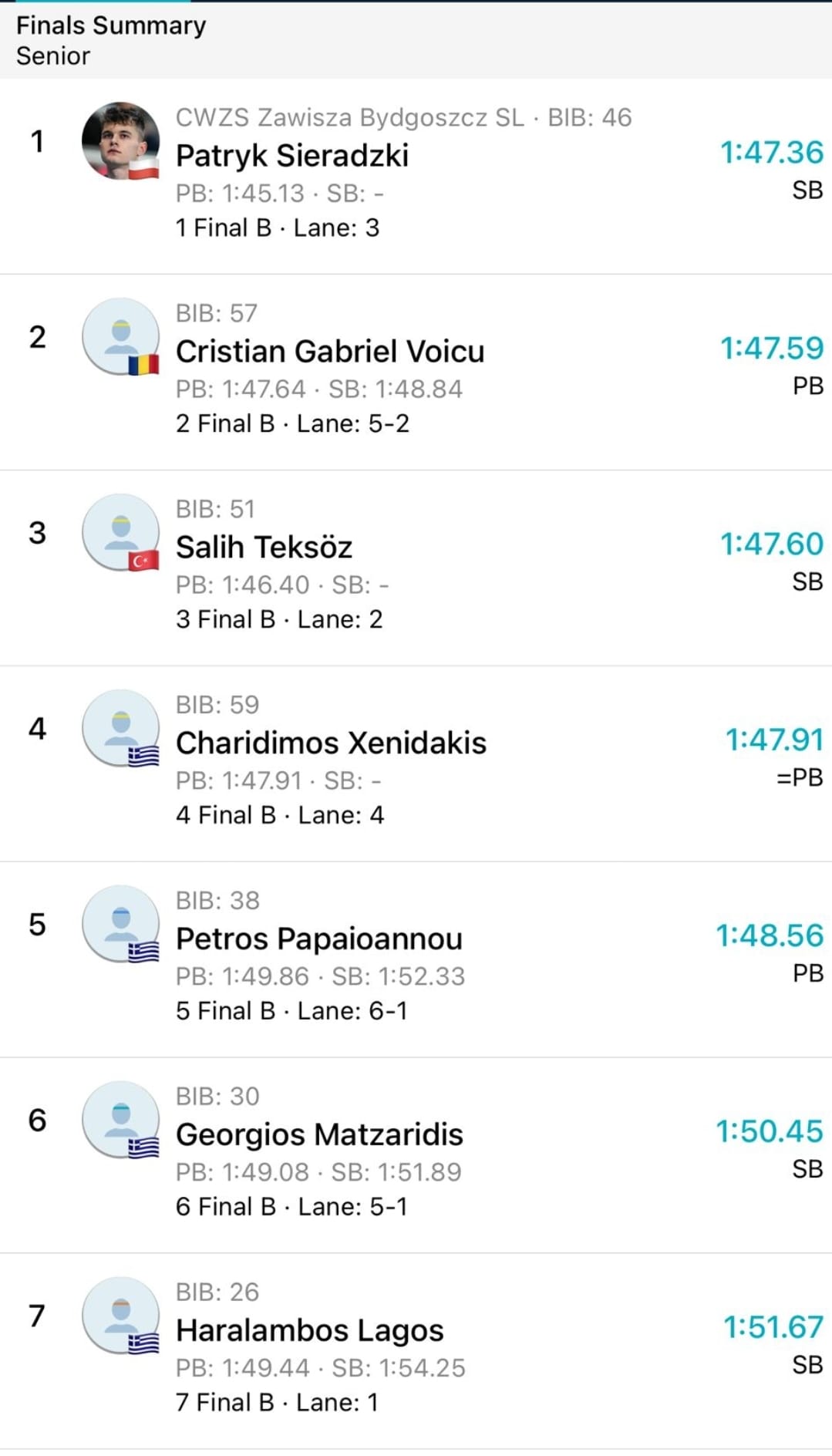This screenshot has height=1456, width=832.
Task: Open Patryk Sieradzki's athlete name link
Action: (292, 156)
